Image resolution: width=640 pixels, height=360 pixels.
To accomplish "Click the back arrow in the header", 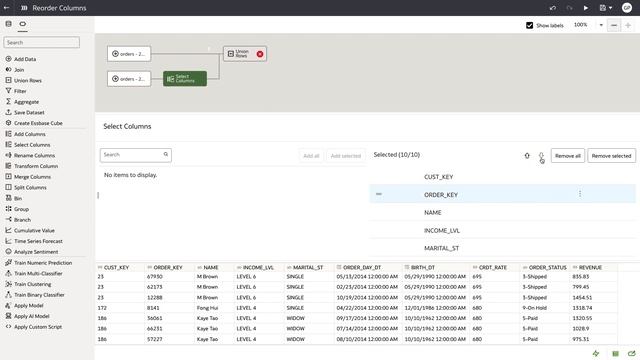I will [x=7, y=8].
